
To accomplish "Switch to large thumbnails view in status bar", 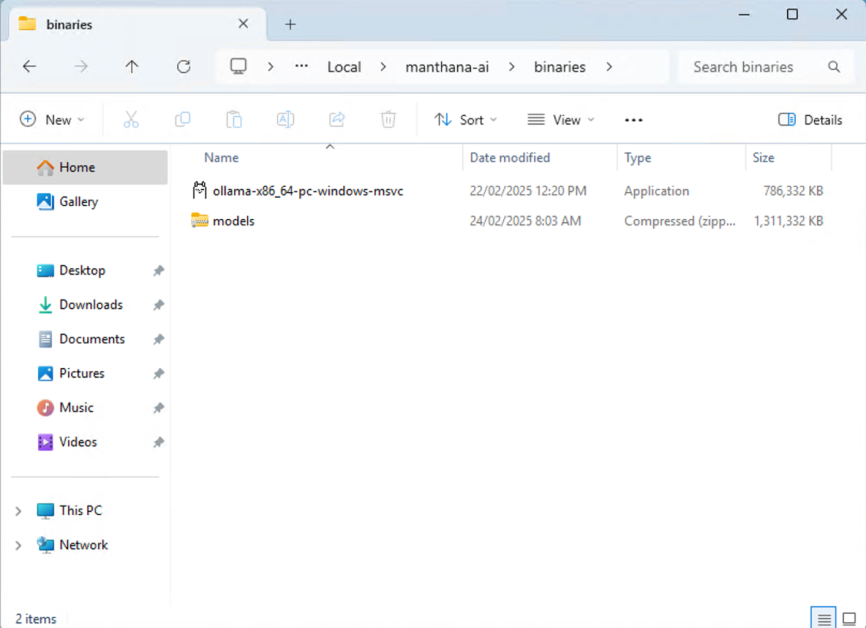I will click(849, 619).
